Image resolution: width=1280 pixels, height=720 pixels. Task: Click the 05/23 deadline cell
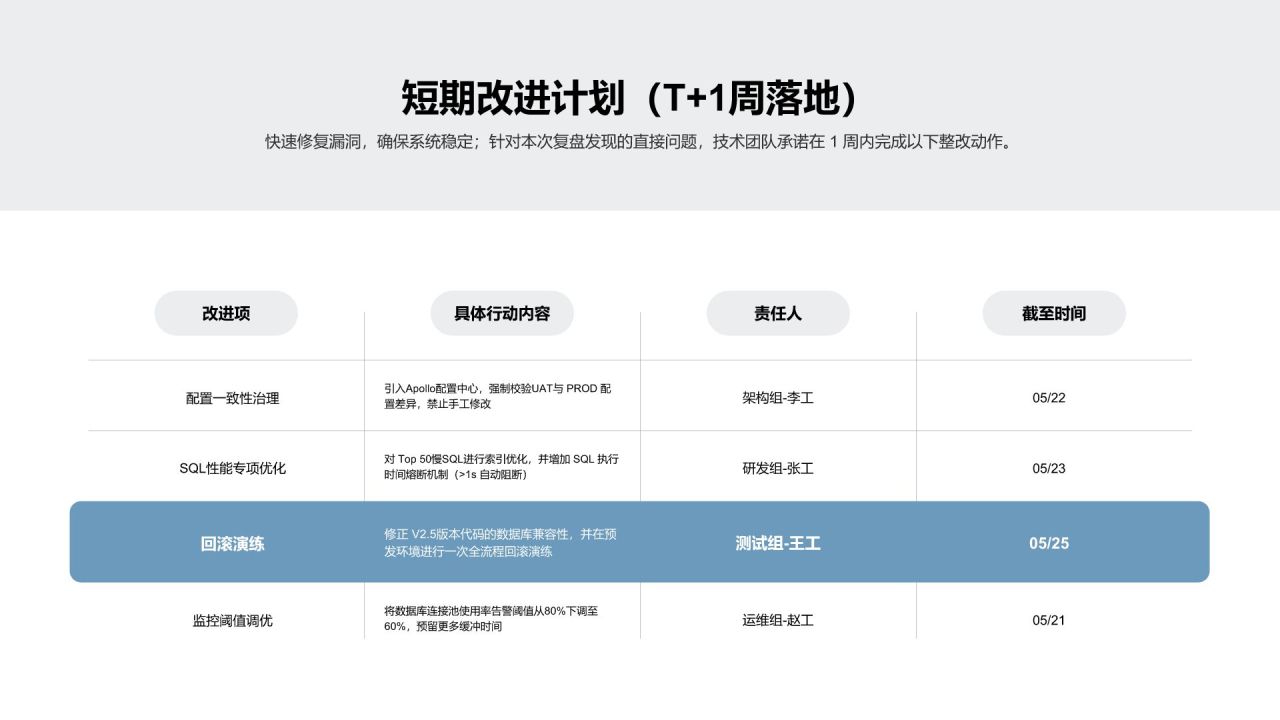pyautogui.click(x=1049, y=468)
